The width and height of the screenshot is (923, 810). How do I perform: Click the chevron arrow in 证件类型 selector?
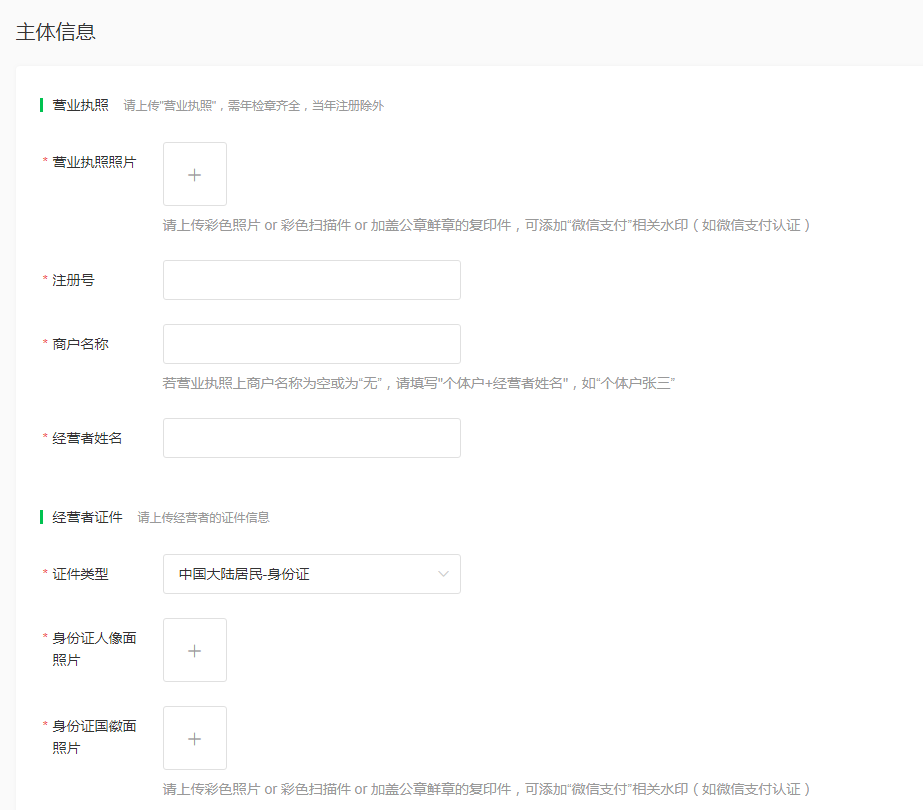point(443,574)
